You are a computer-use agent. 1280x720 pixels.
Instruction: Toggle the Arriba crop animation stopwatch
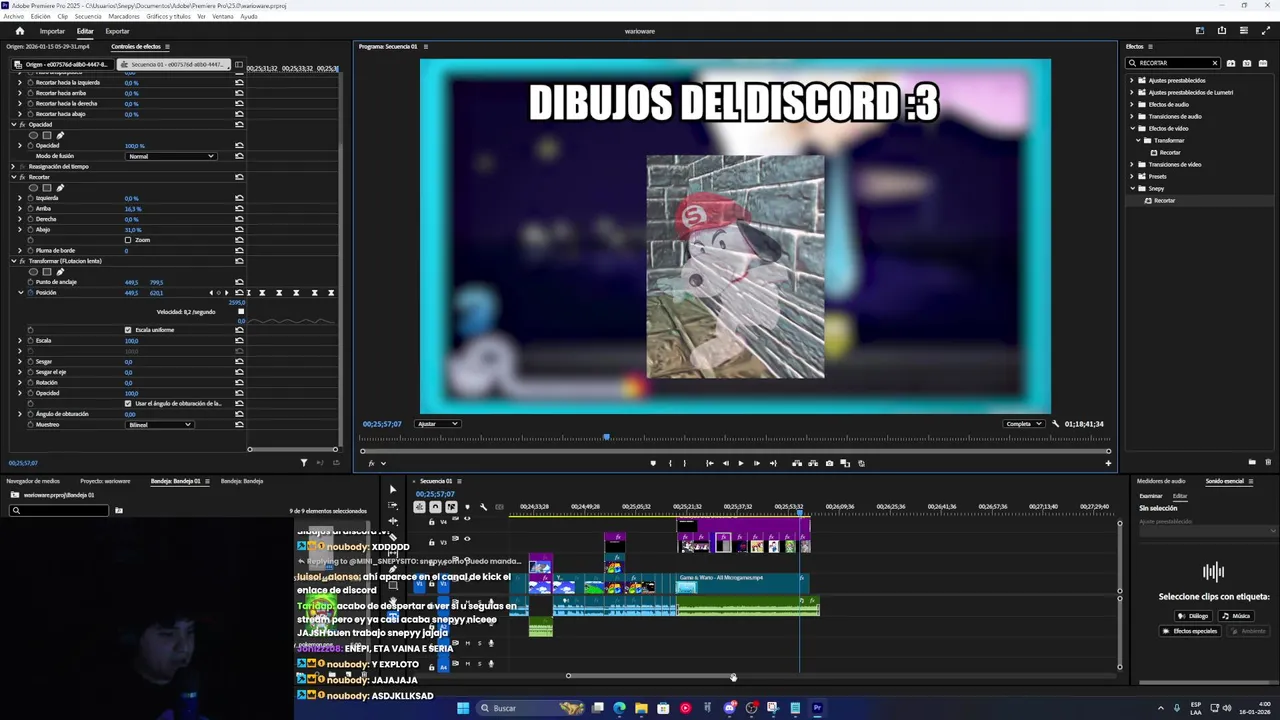[x=30, y=209]
